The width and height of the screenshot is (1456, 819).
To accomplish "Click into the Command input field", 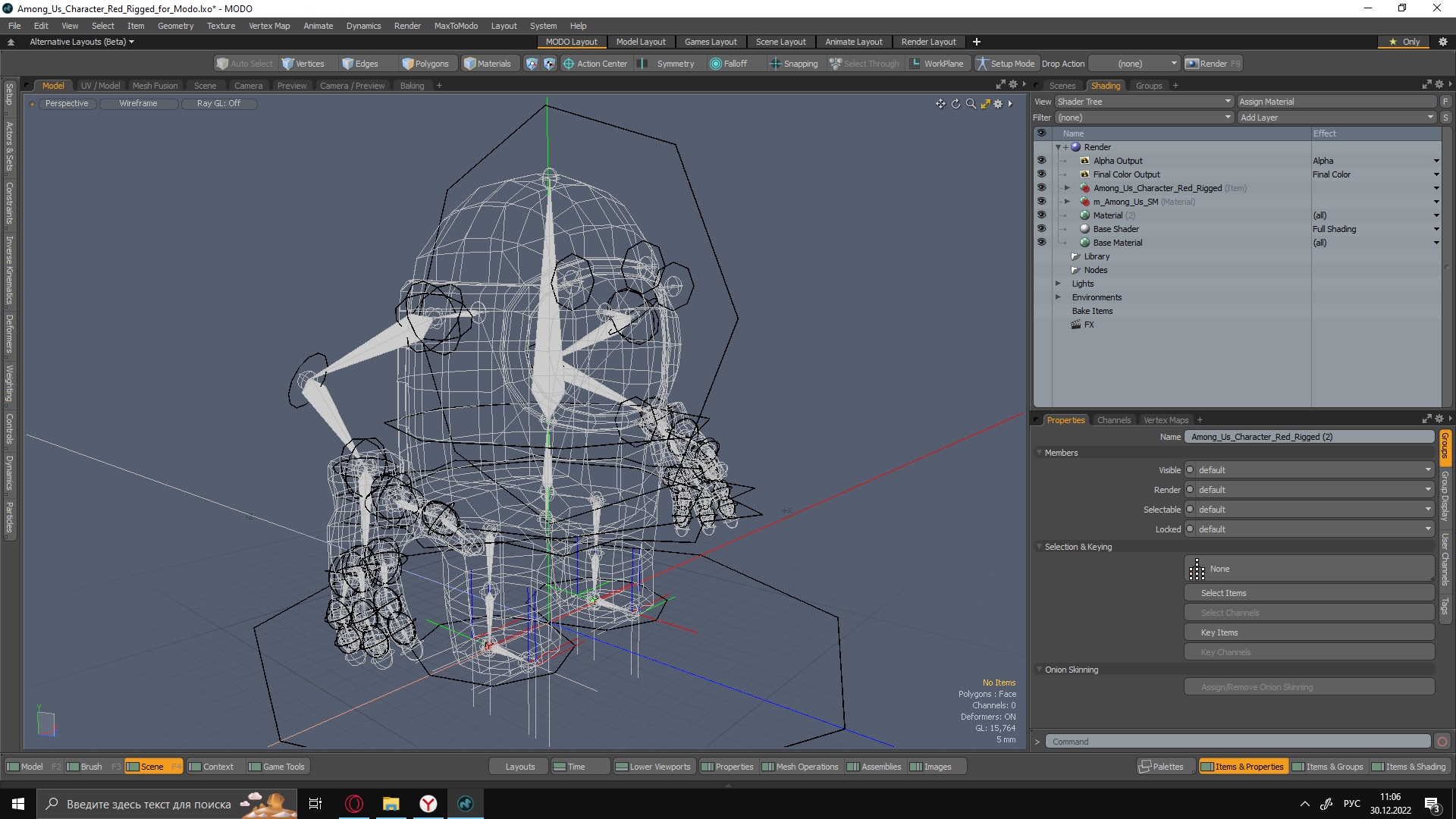I will [1238, 742].
